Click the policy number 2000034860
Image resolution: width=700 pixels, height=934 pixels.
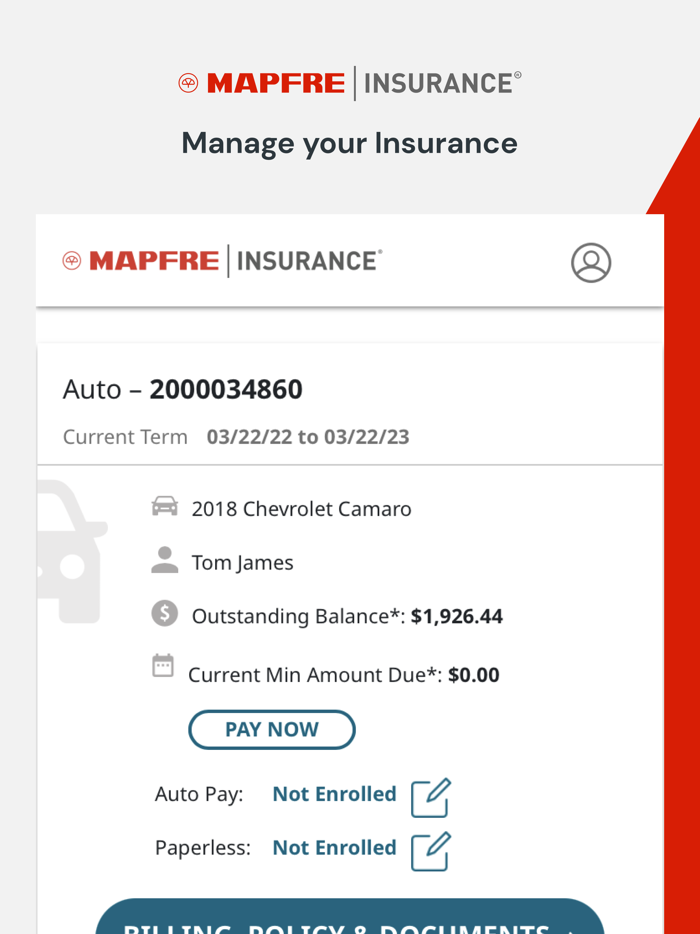click(228, 389)
